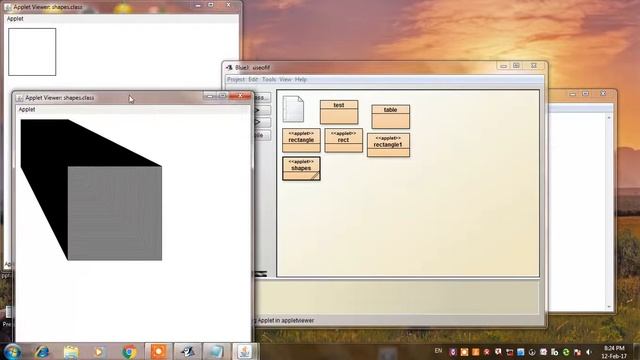640x360 pixels.
Task: Click the front Applet Viewer title icon
Action: 19,98
